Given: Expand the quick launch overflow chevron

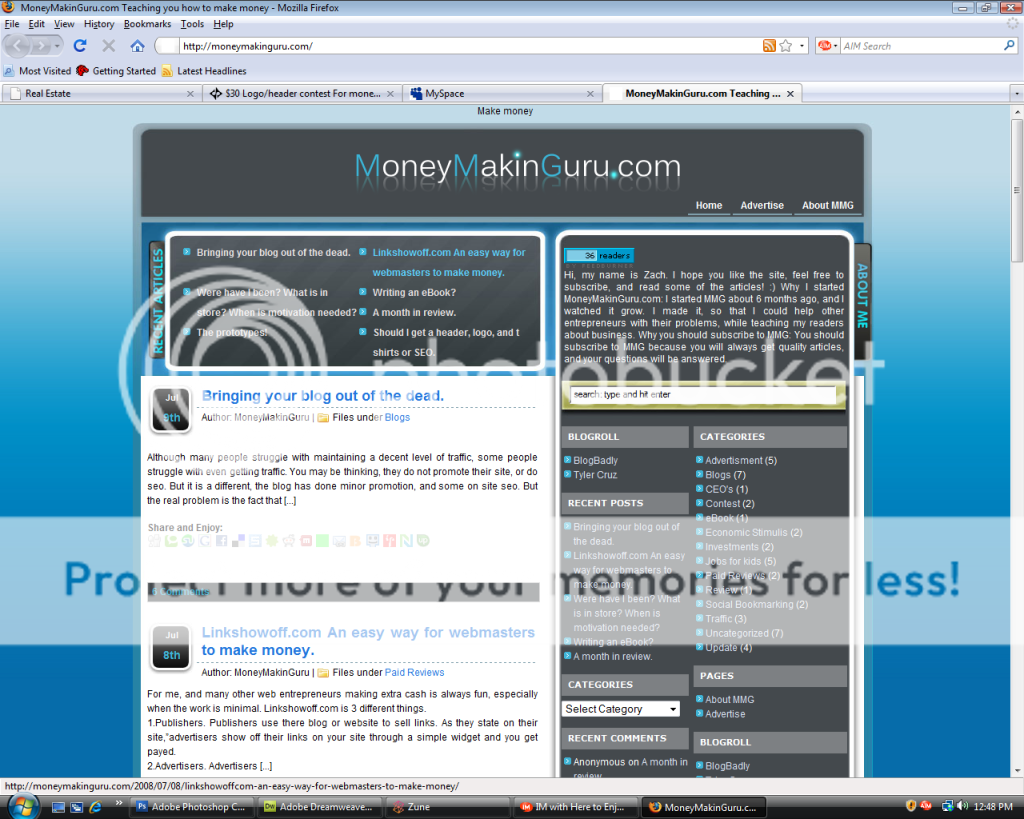Looking at the screenshot, I should click(119, 803).
